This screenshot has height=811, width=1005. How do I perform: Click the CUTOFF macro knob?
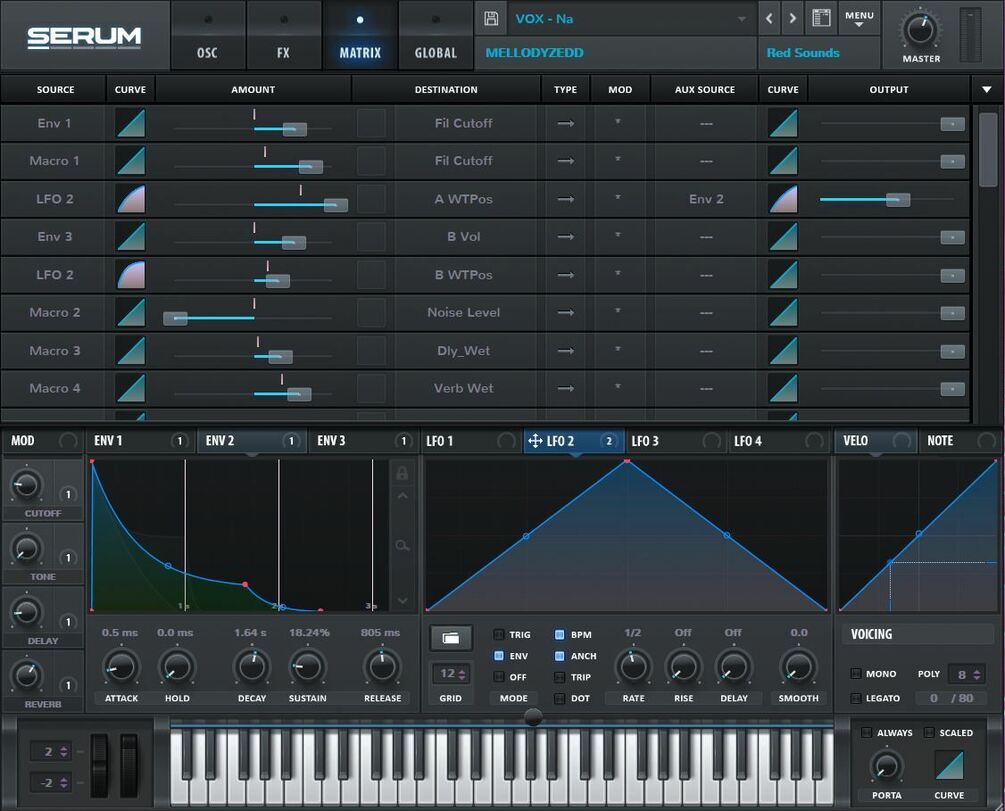(26, 485)
